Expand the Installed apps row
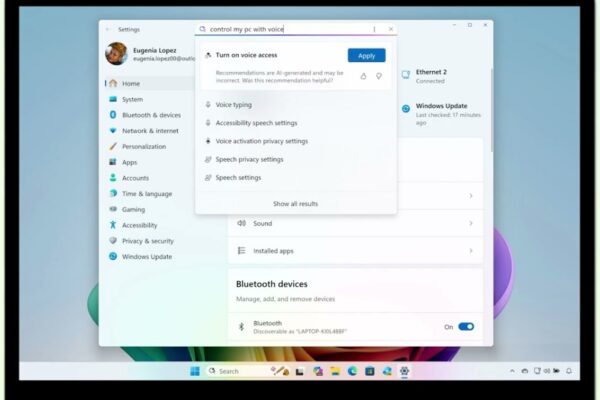Screen dimensions: 600x400 tap(355, 251)
